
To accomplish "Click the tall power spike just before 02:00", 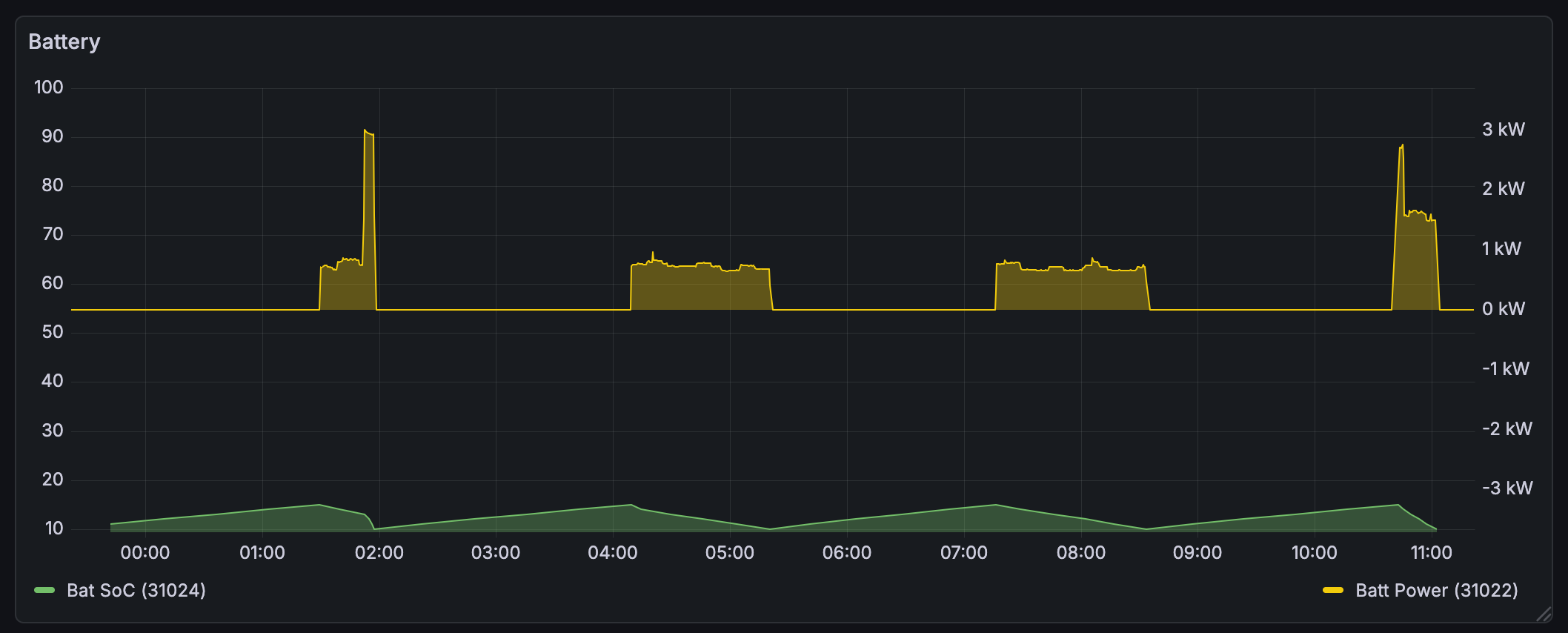I will [369, 134].
